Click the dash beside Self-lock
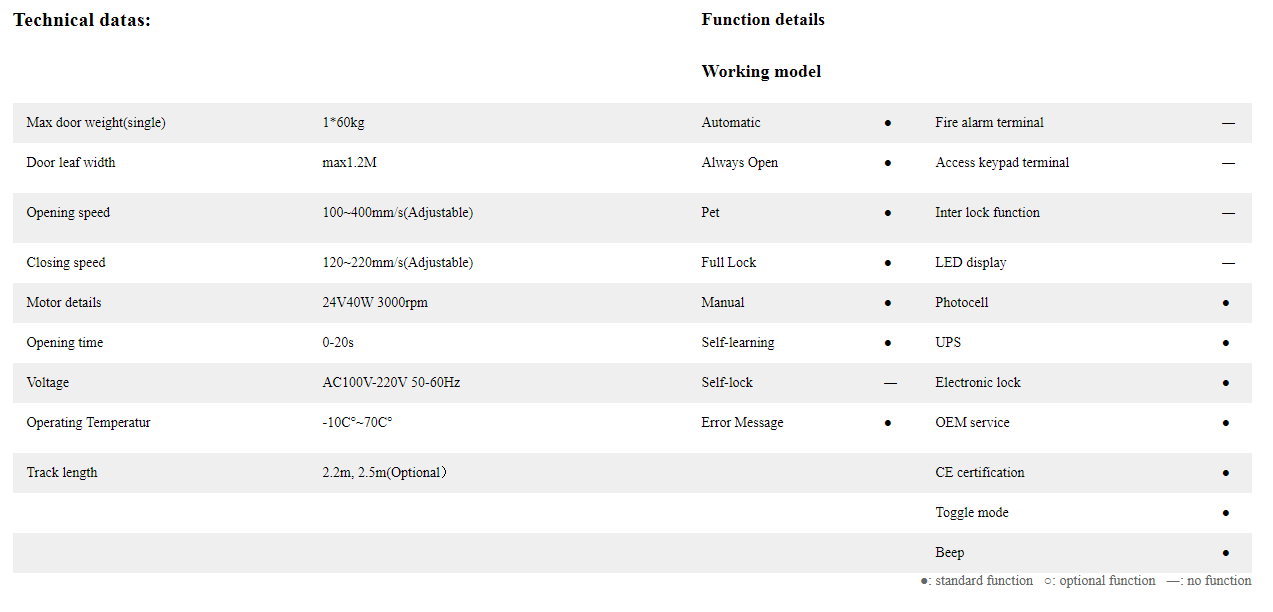 coord(890,383)
